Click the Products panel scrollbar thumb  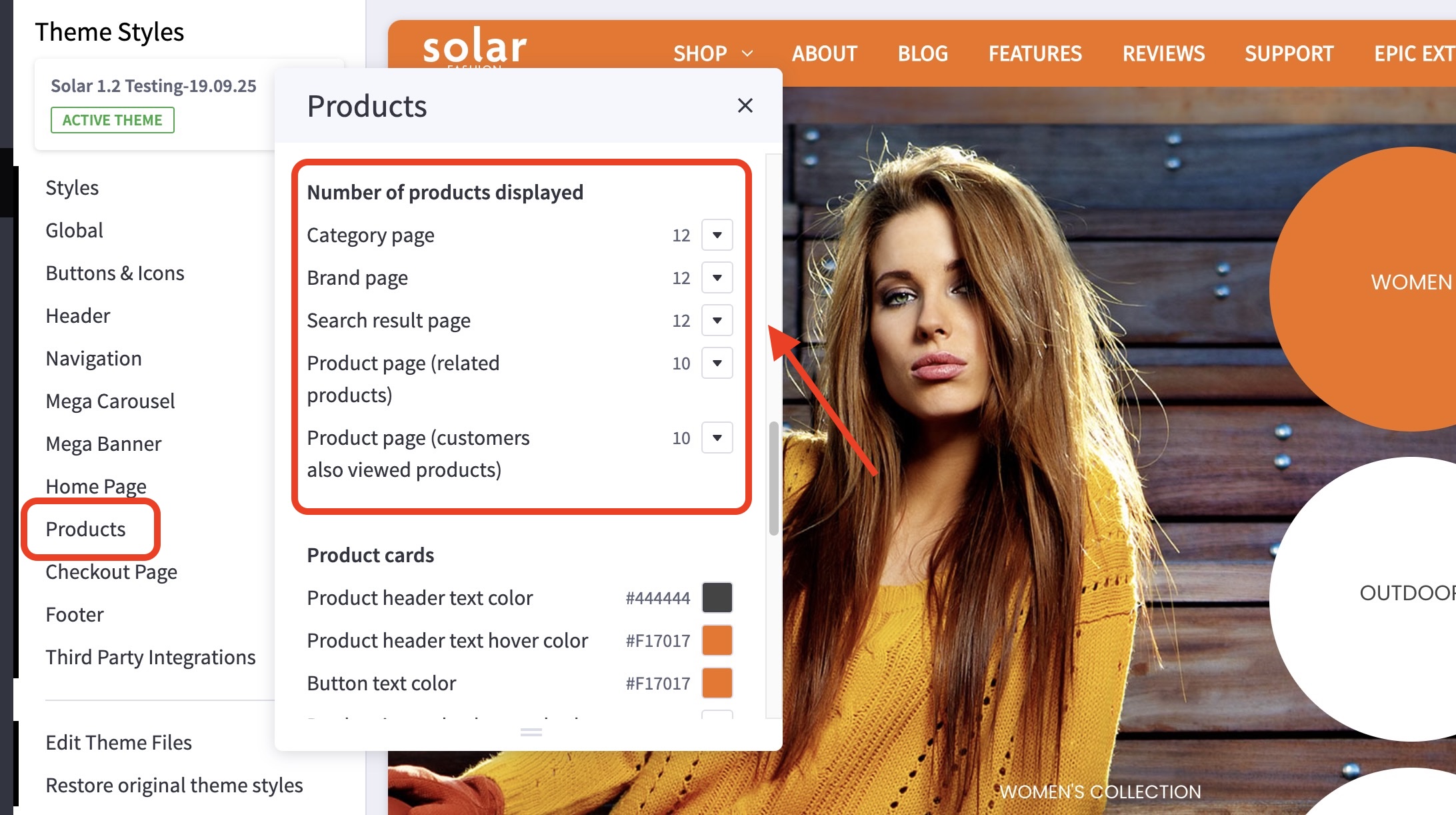(773, 478)
